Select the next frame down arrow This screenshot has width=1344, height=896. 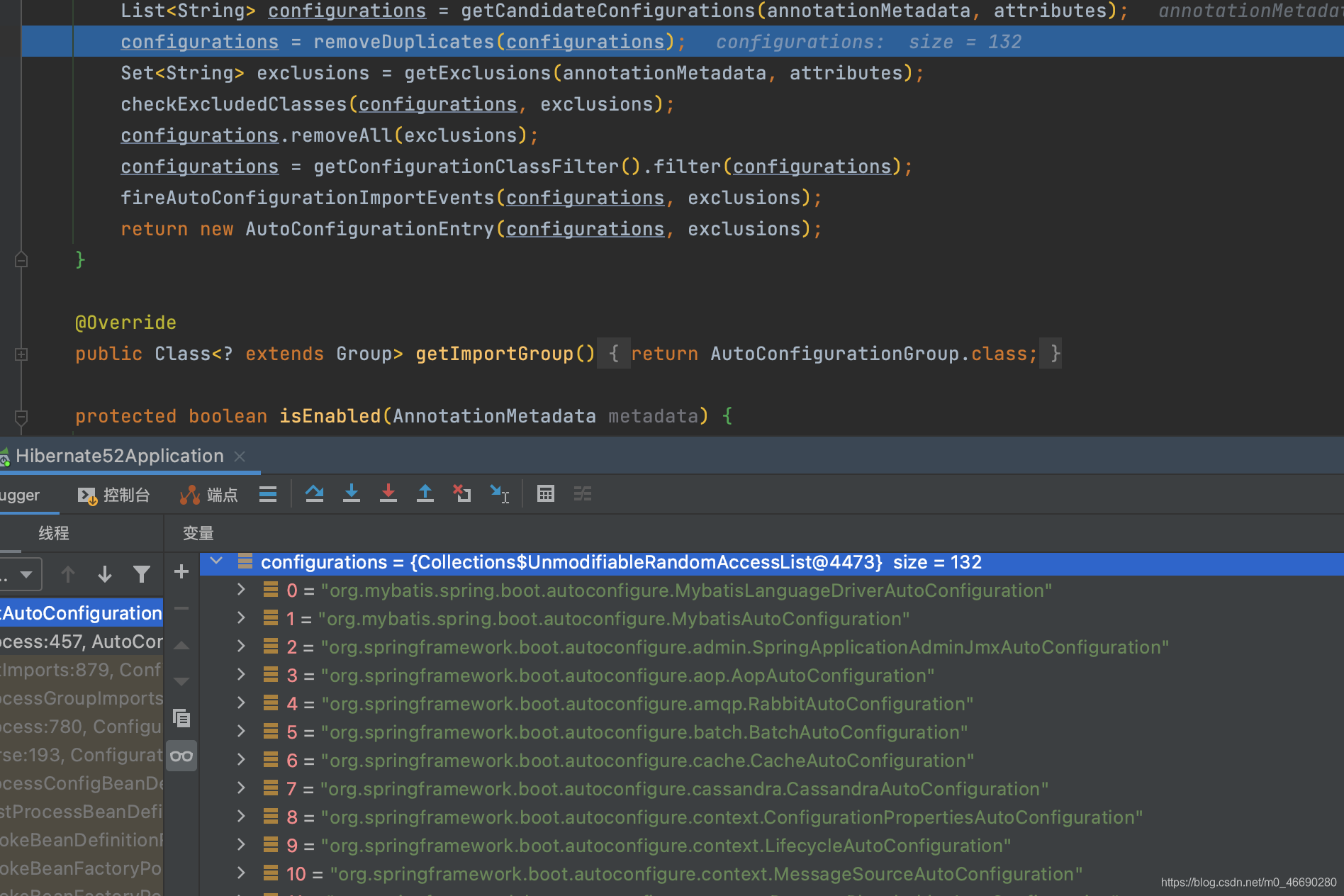click(x=105, y=574)
